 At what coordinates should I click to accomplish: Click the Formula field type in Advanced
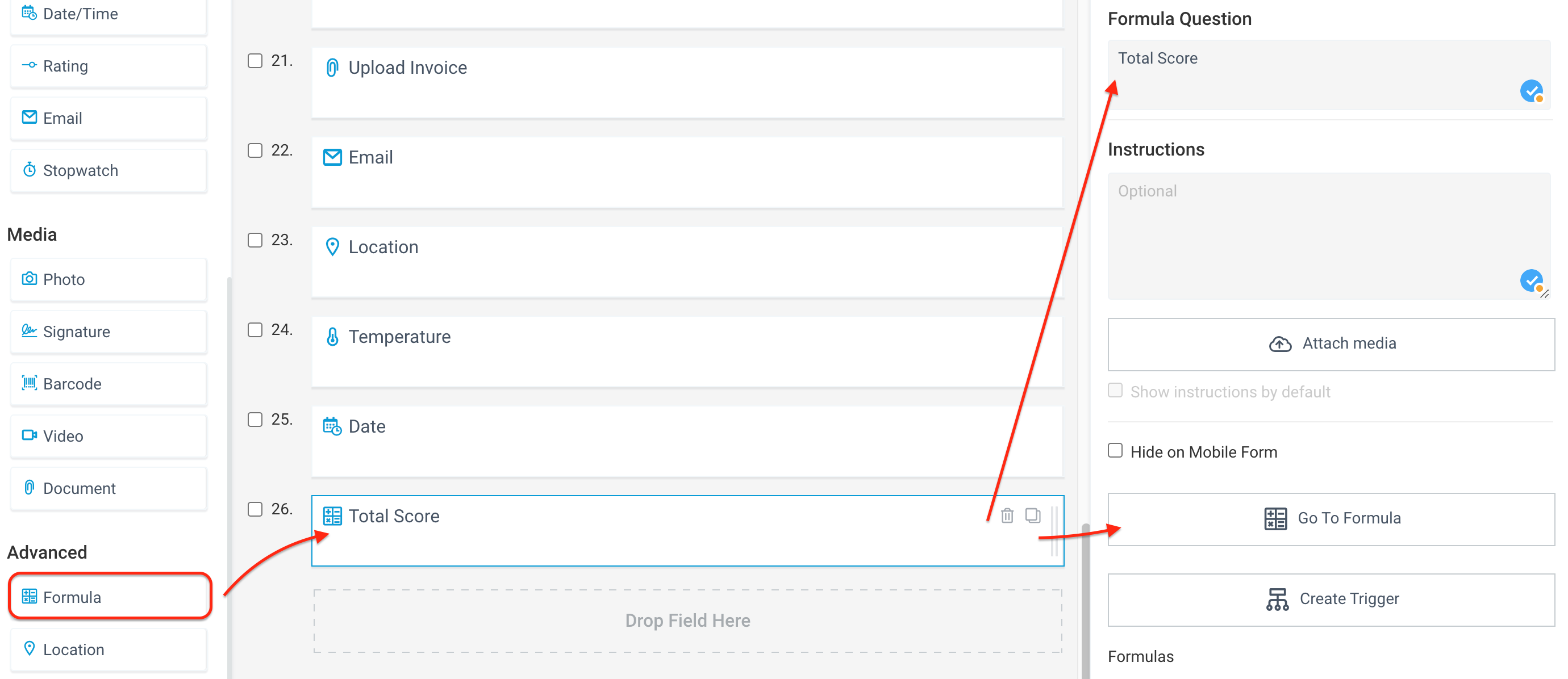point(110,596)
